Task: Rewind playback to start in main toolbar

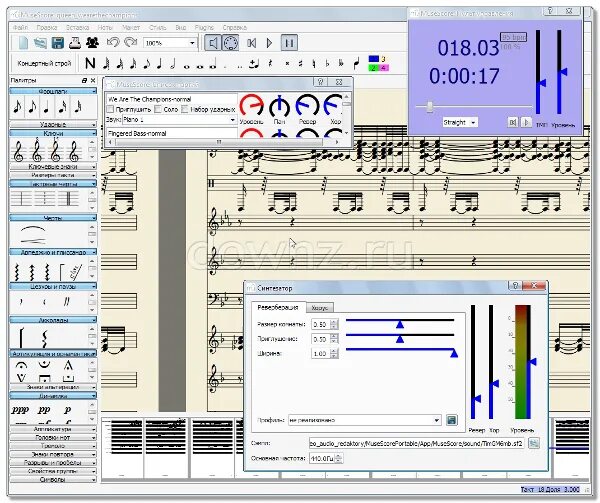Action: [x=251, y=43]
